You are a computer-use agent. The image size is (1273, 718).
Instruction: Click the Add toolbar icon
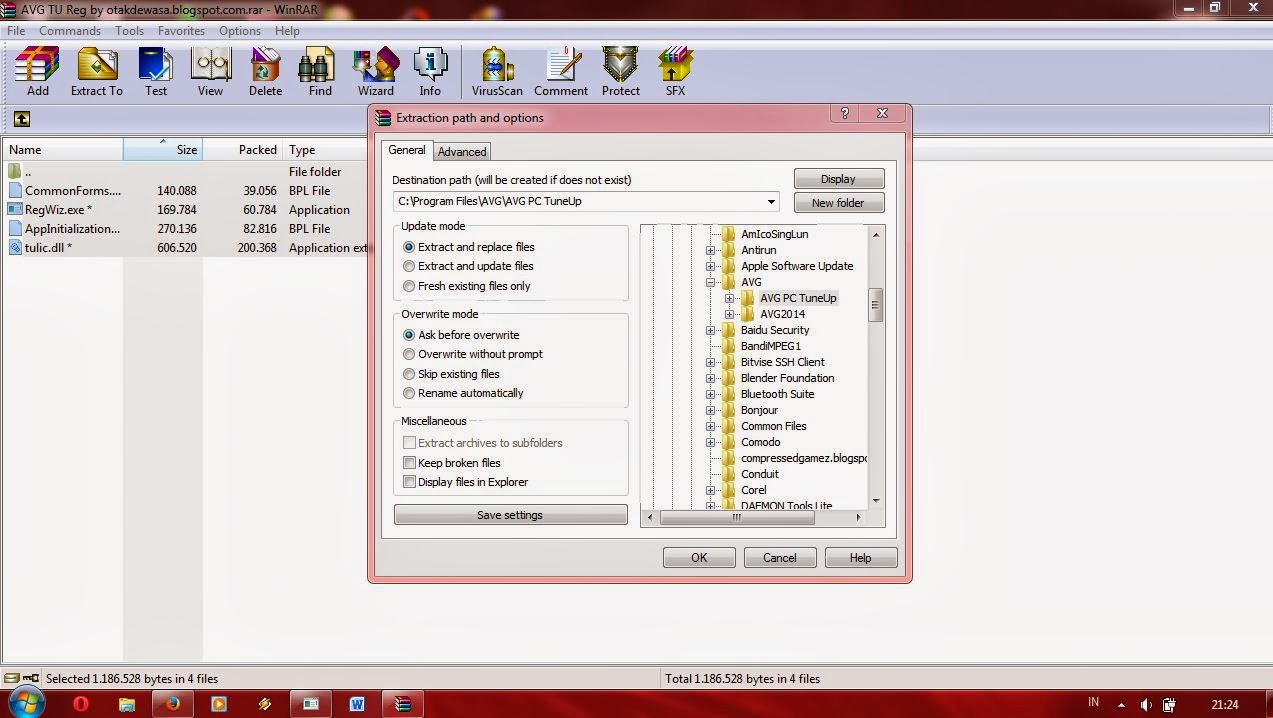37,72
